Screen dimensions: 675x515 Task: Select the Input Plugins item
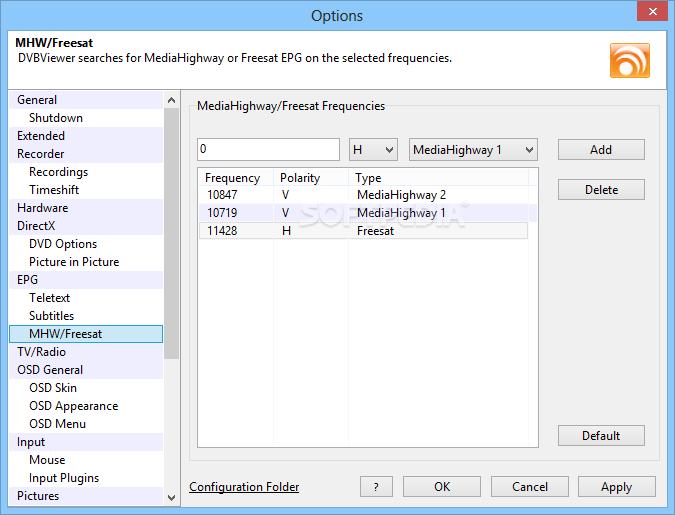pos(86,478)
